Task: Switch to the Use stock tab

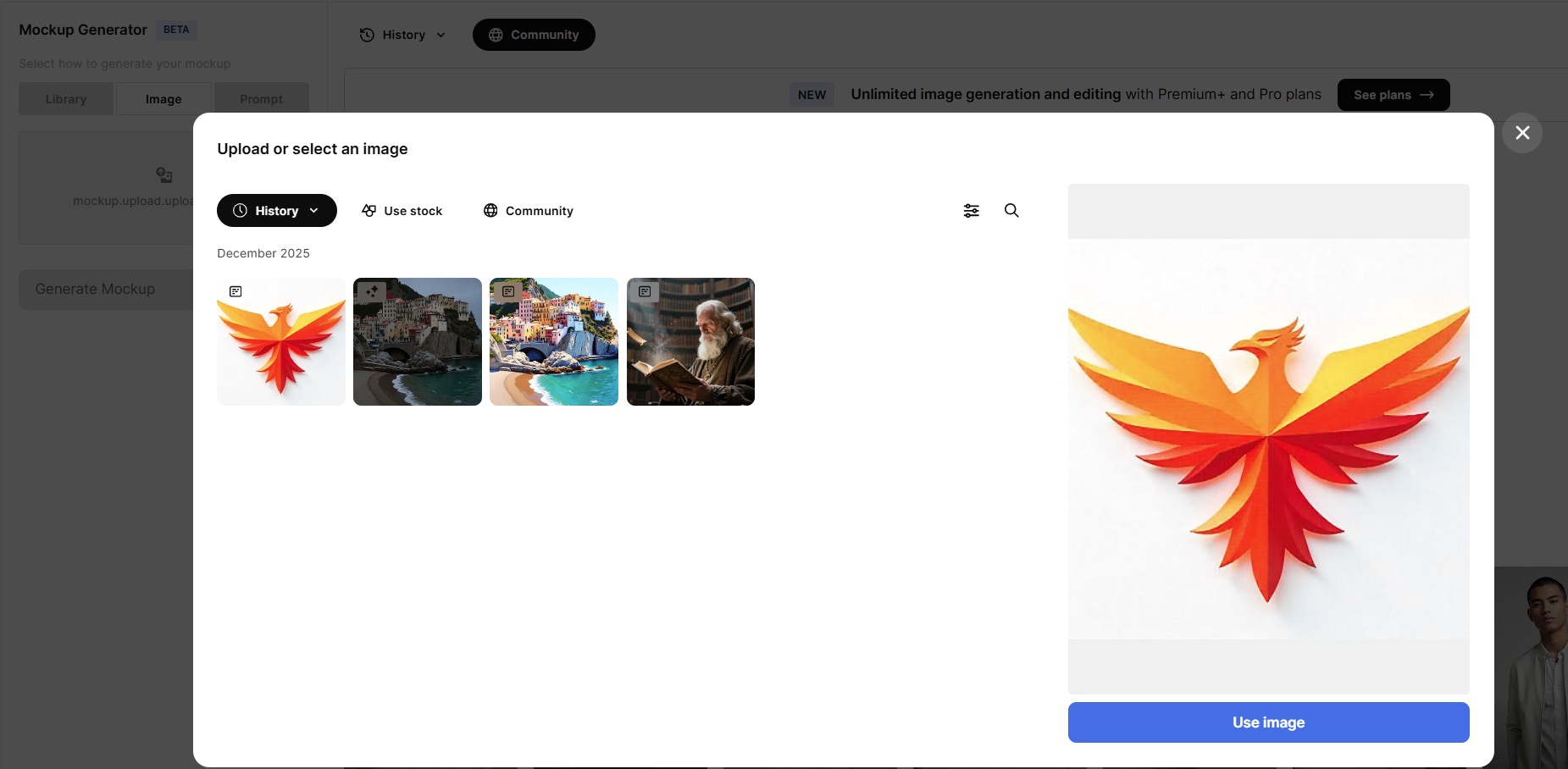Action: click(402, 211)
